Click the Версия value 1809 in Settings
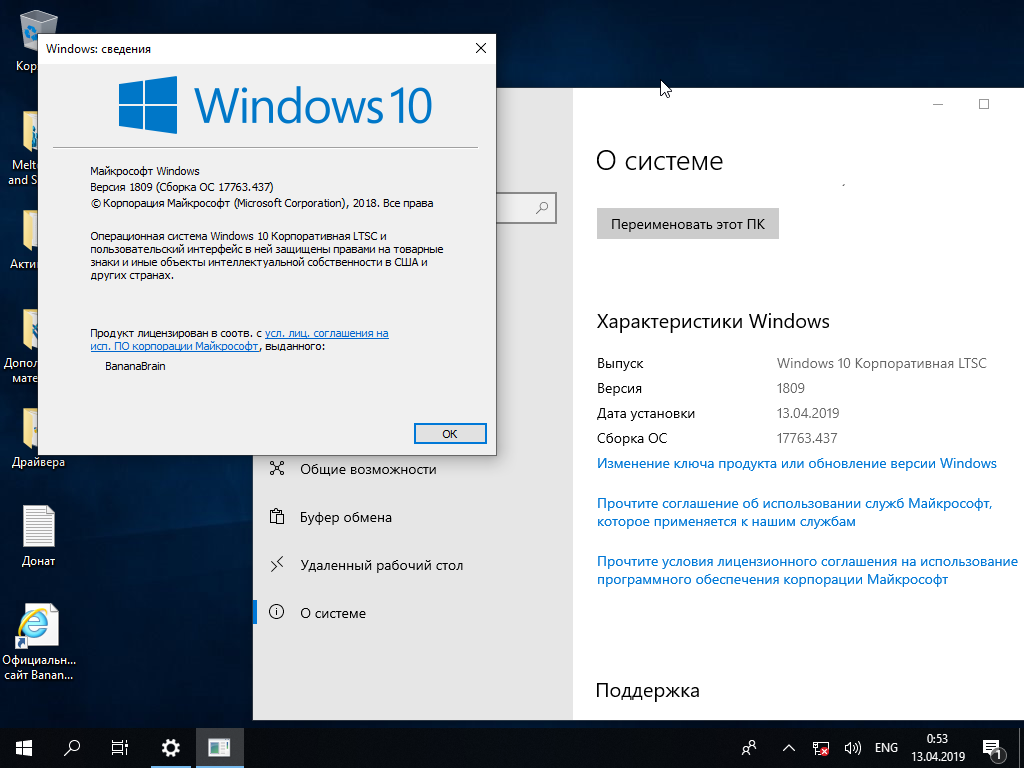 coord(791,388)
